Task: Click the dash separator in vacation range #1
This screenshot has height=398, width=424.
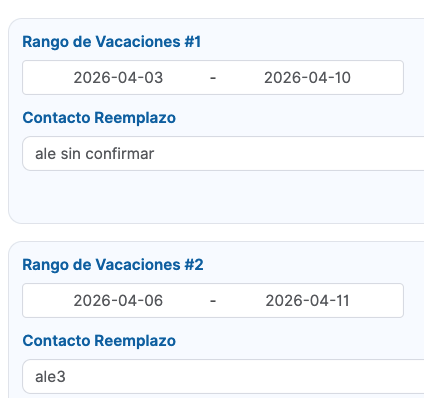Action: (x=213, y=78)
